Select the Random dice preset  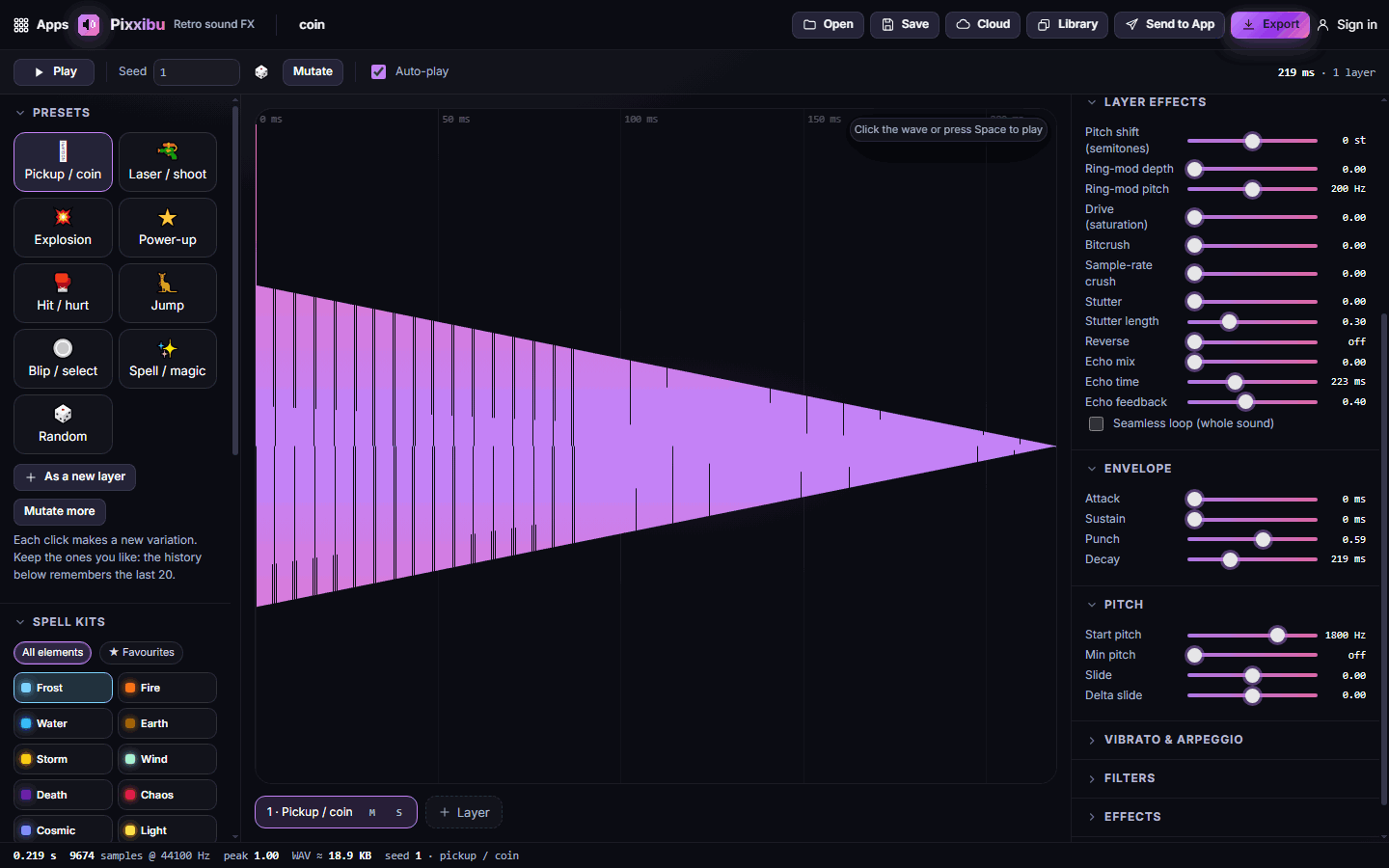pos(63,424)
